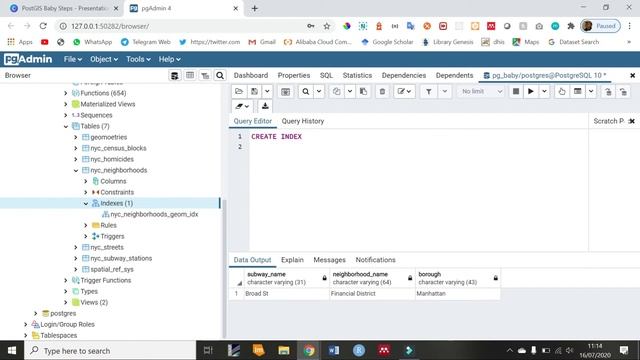The width and height of the screenshot is (640, 360).
Task: Click the Filtered Rows icon in Browser panel
Action: tap(205, 76)
